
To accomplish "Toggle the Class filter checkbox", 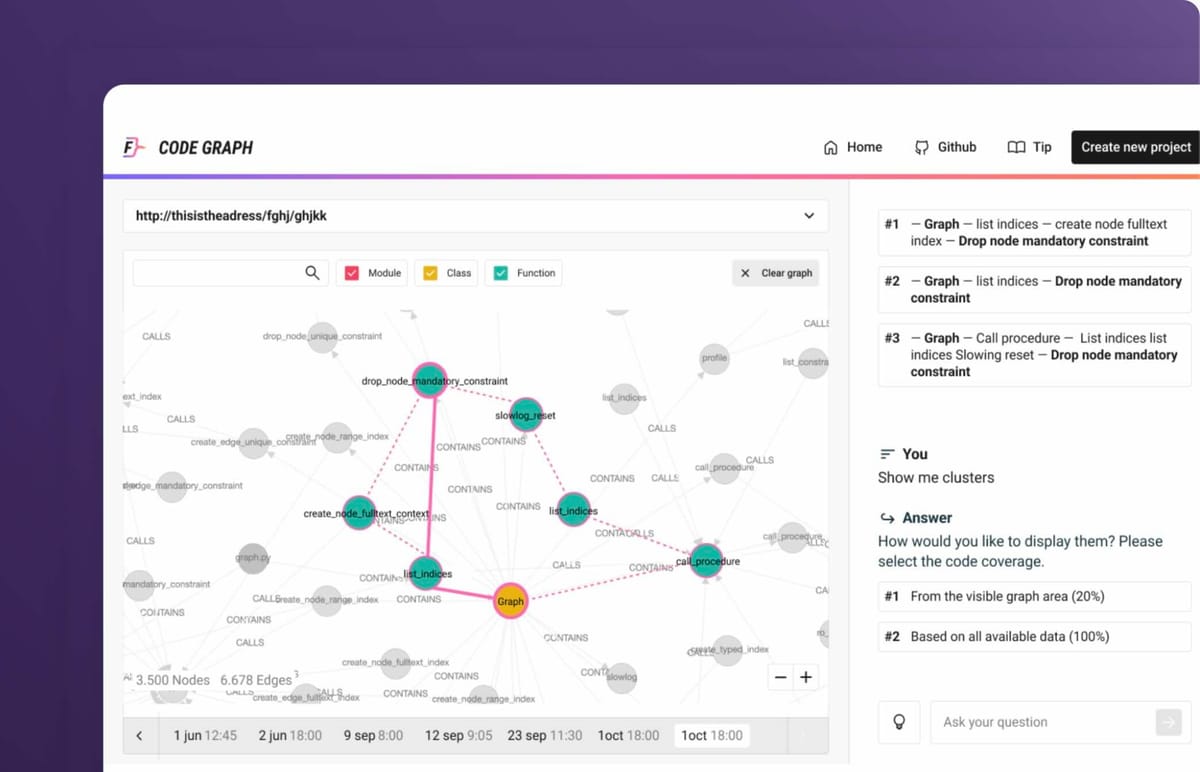I will click(x=430, y=273).
